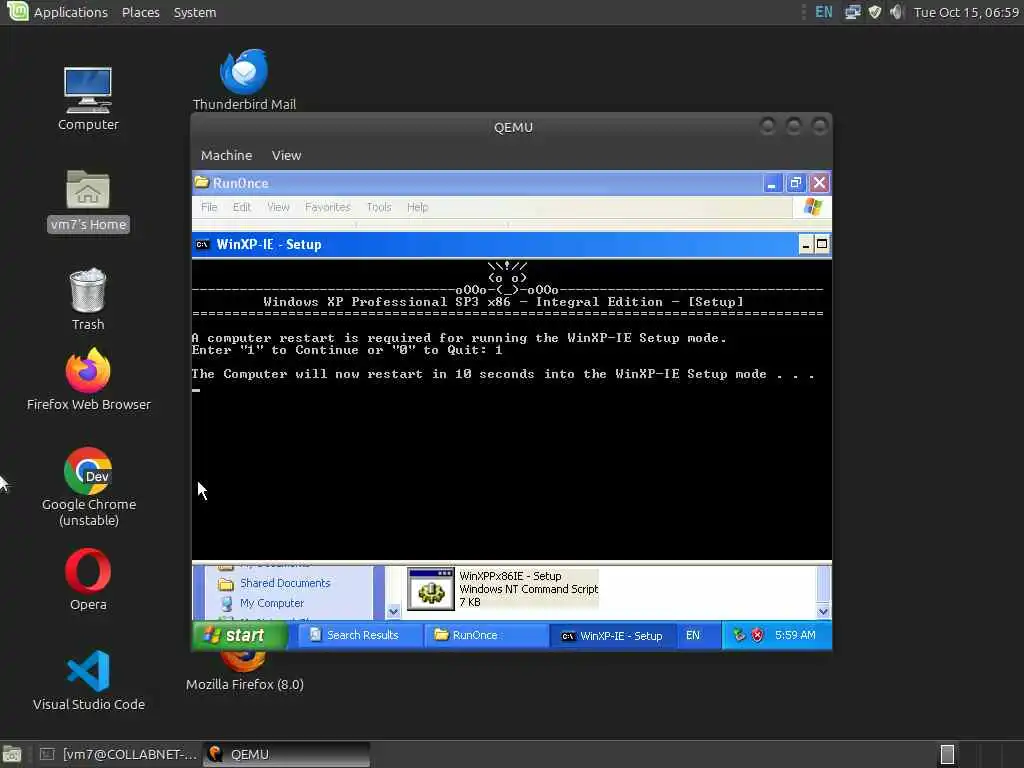Switch to RunOnce taskbar button

(485, 635)
